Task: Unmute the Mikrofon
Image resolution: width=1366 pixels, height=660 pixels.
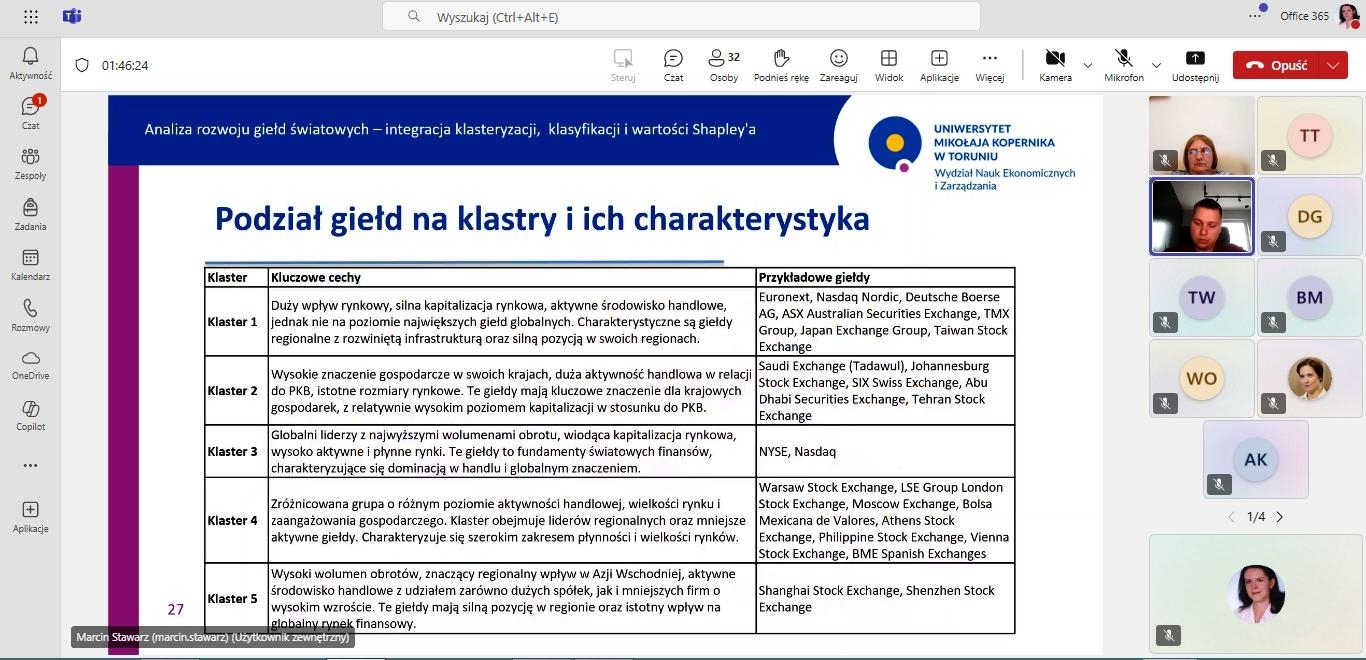Action: (1124, 64)
